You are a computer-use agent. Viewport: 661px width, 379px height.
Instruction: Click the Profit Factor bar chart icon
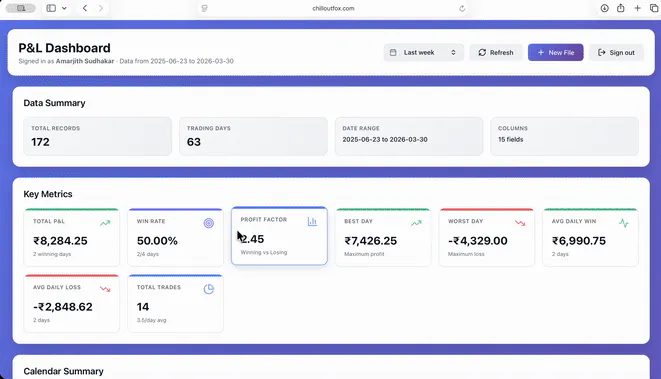pos(312,221)
